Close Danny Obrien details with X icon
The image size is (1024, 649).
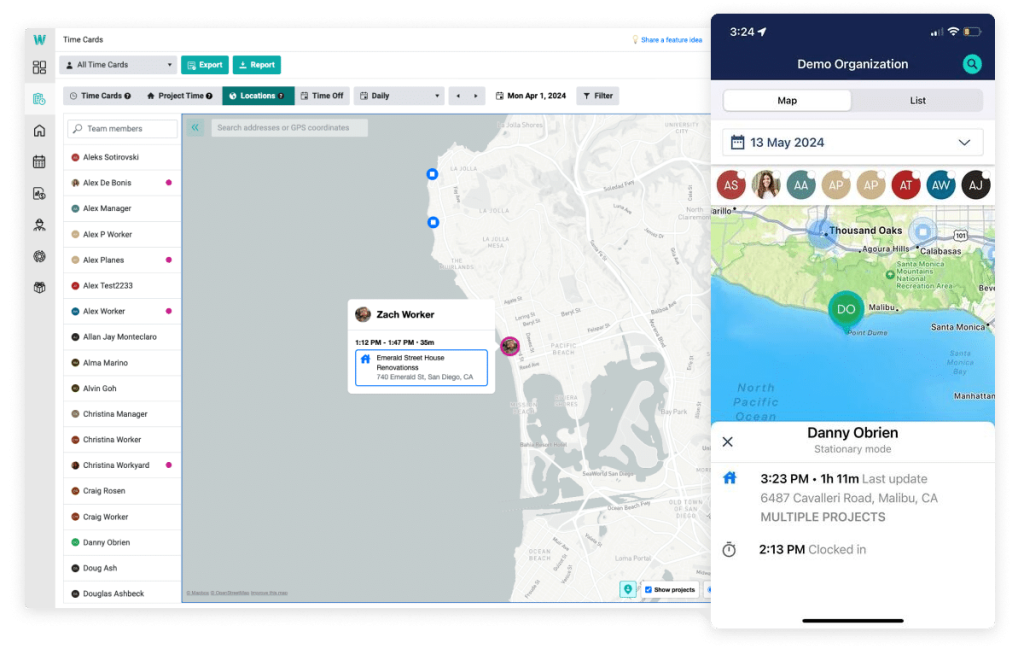pyautogui.click(x=727, y=442)
